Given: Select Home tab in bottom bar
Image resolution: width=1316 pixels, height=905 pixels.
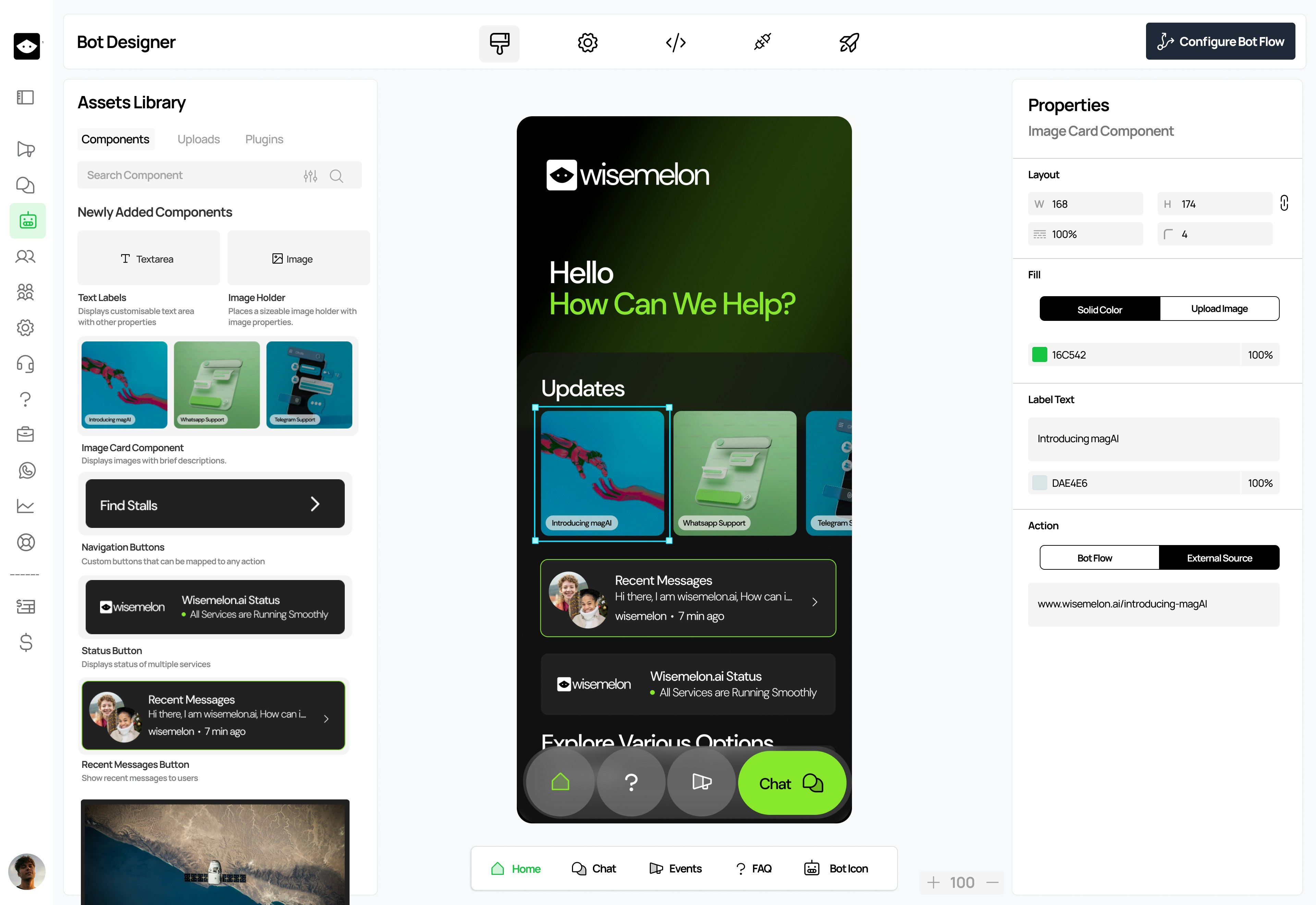Looking at the screenshot, I should (x=515, y=869).
